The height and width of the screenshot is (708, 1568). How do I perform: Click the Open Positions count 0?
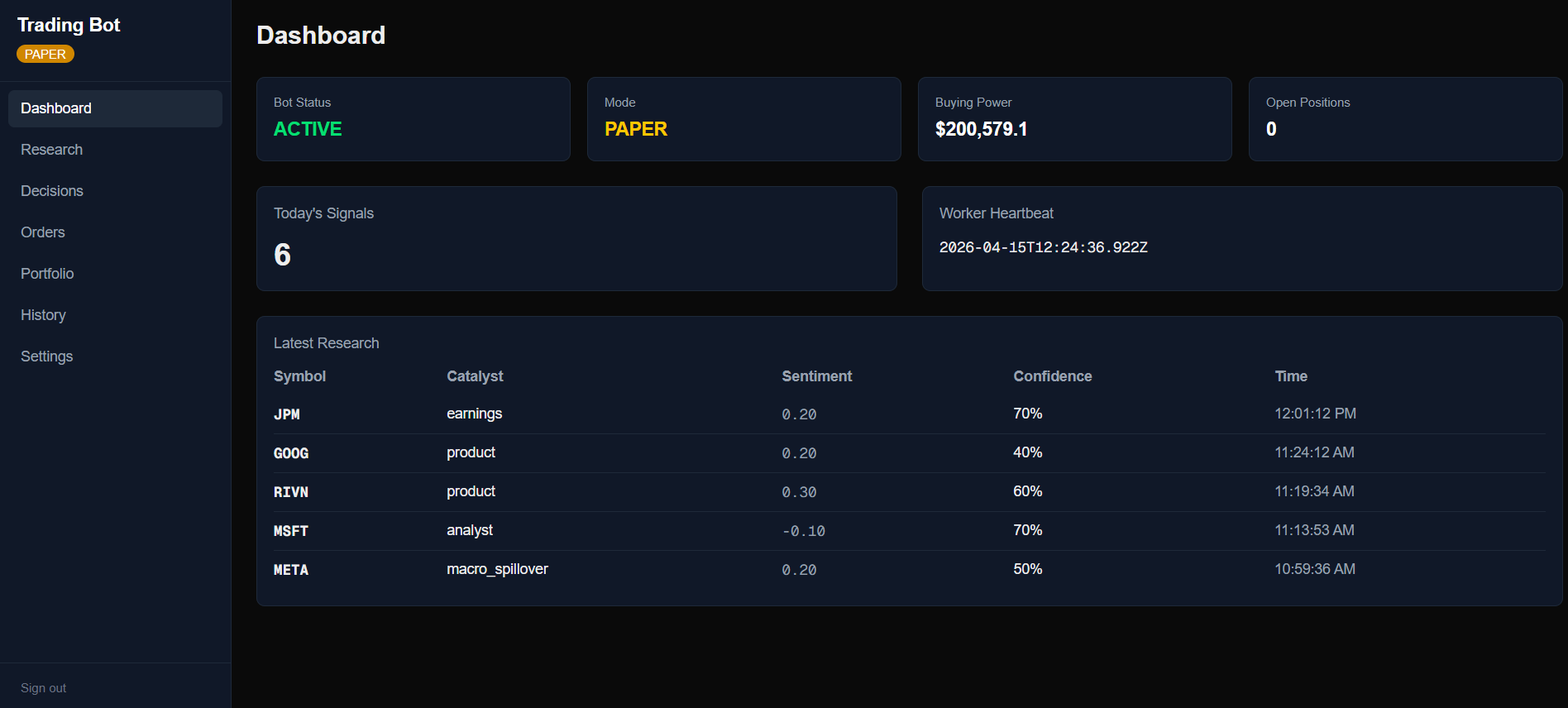(1271, 129)
